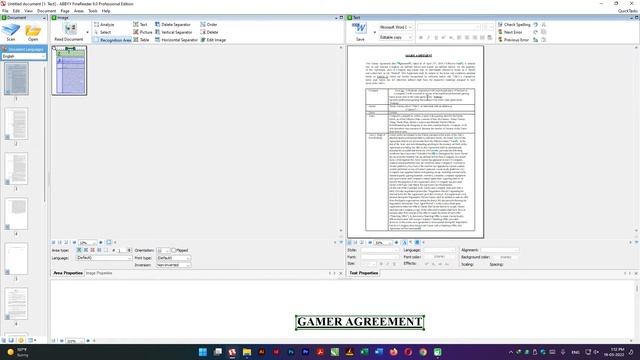Select the Text area tool
Image resolution: width=640 pixels, height=360 pixels.
(x=140, y=24)
